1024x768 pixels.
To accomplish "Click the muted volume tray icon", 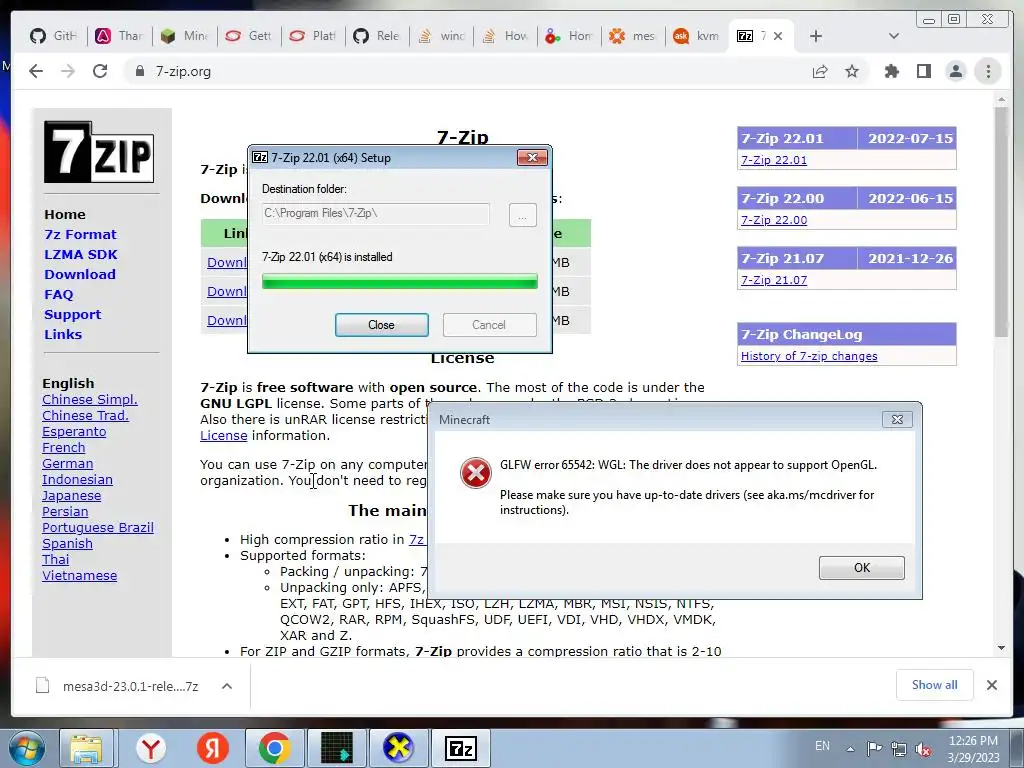I will click(x=923, y=749).
